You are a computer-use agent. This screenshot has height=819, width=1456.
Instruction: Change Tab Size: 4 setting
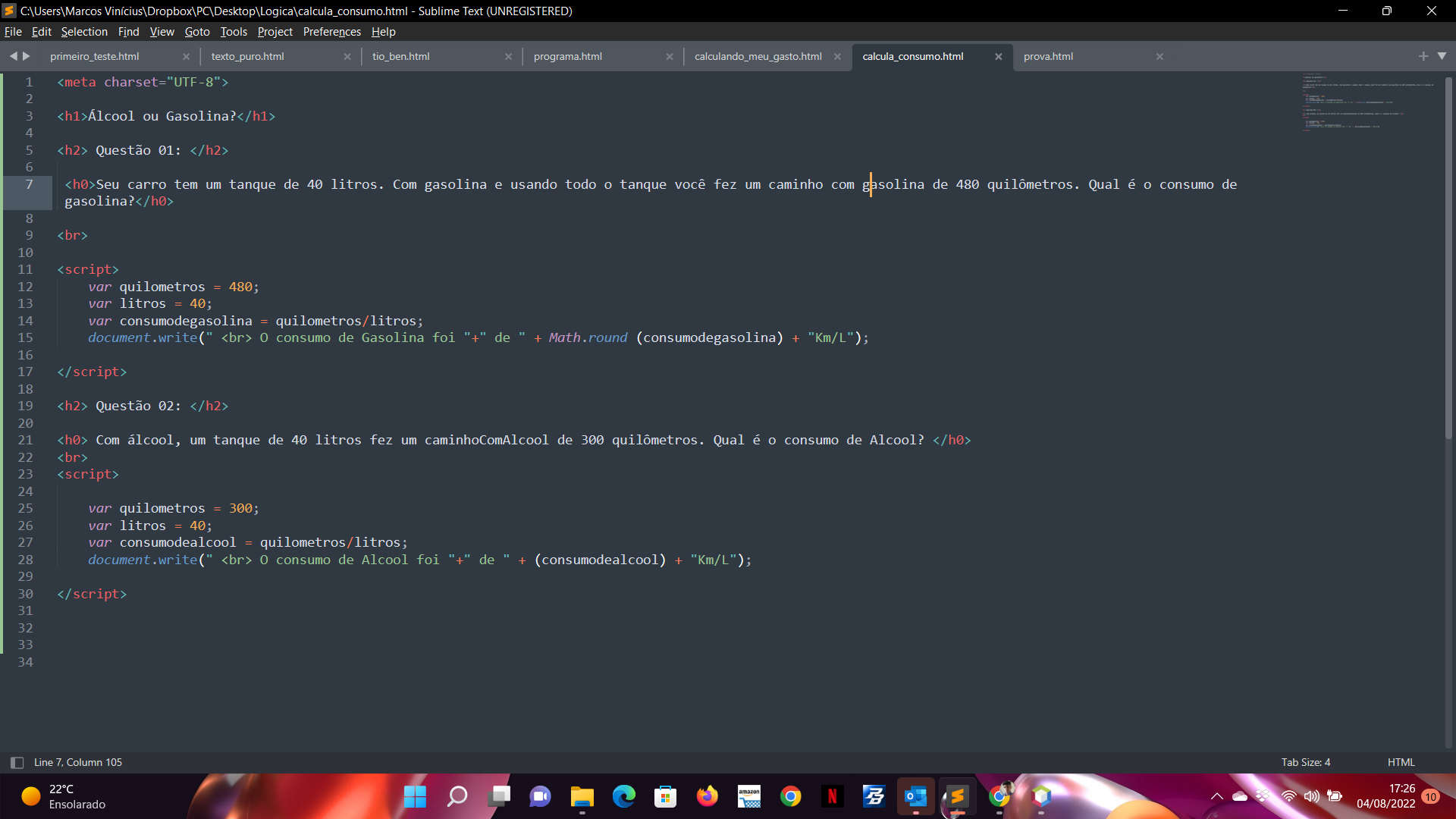pos(1306,762)
